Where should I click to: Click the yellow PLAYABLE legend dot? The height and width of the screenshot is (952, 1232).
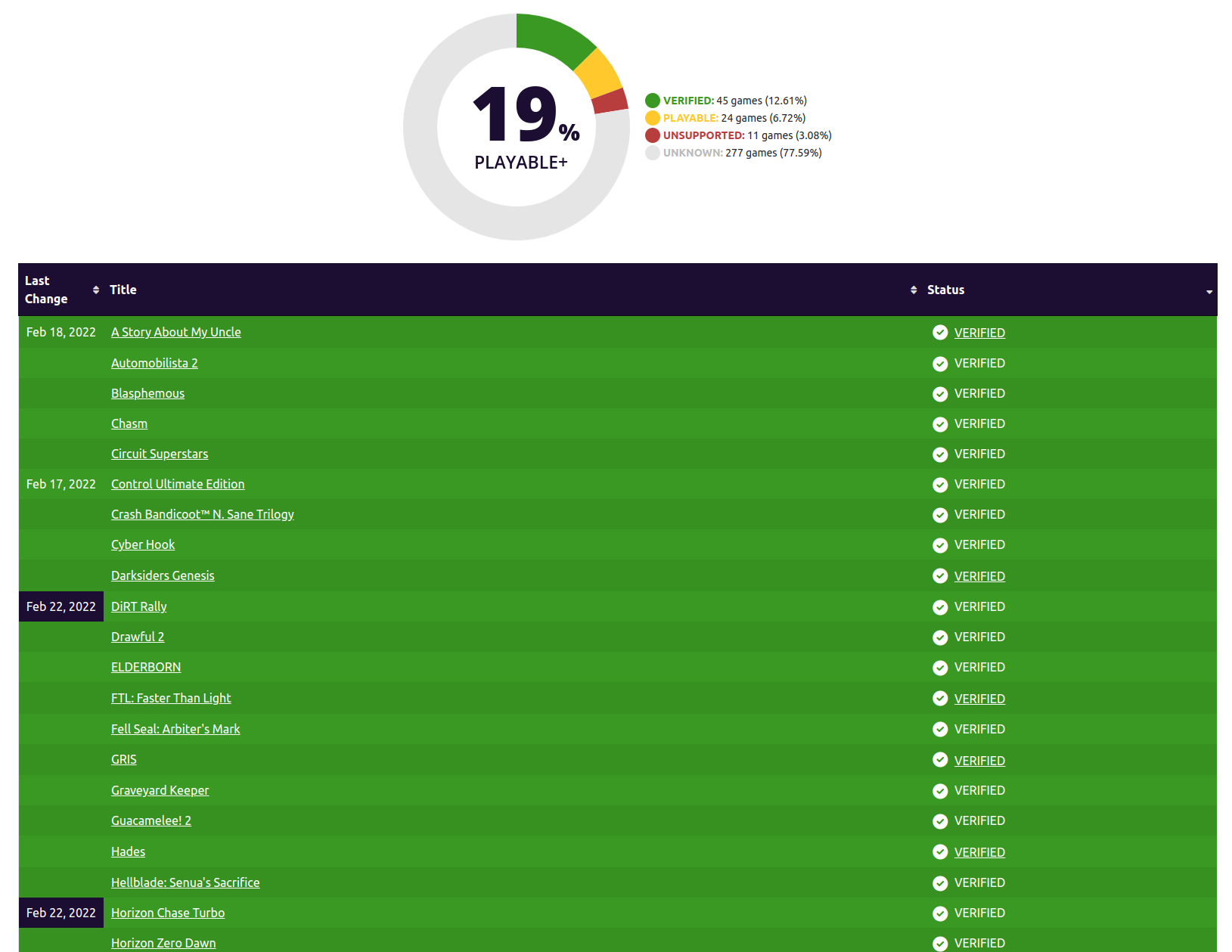pos(653,118)
